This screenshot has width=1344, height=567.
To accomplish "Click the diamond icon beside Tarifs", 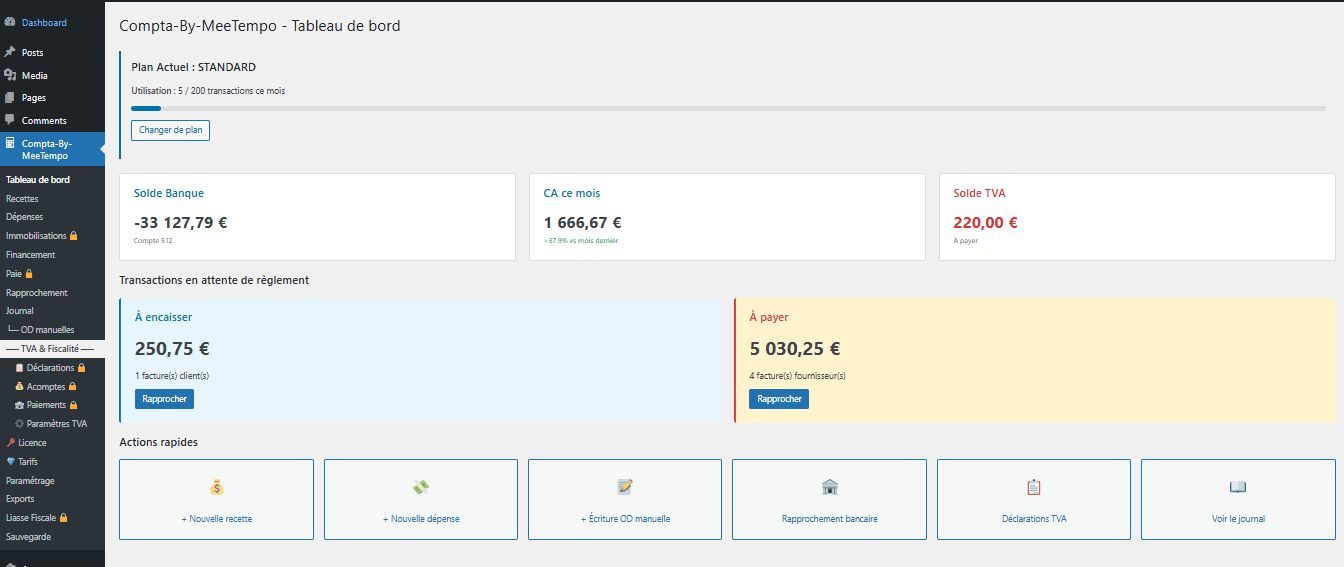I will pyautogui.click(x=11, y=462).
